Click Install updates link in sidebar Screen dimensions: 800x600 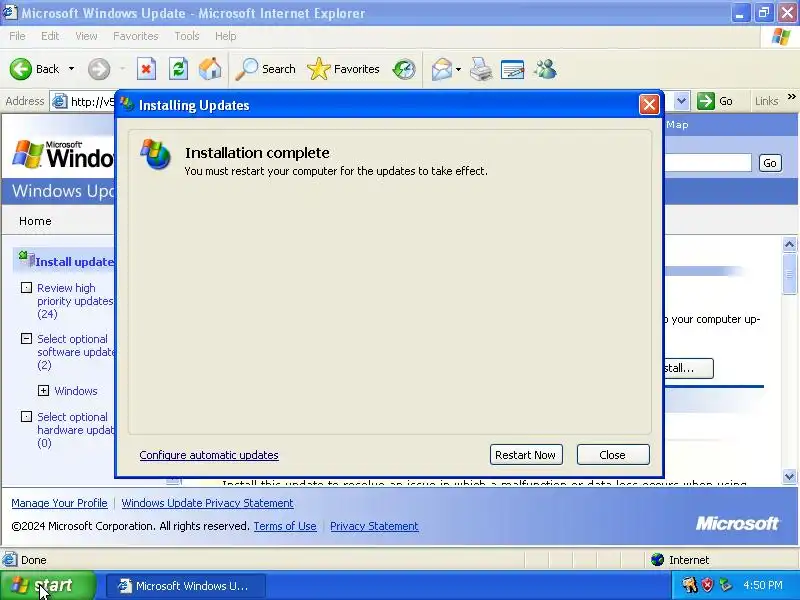click(74, 262)
